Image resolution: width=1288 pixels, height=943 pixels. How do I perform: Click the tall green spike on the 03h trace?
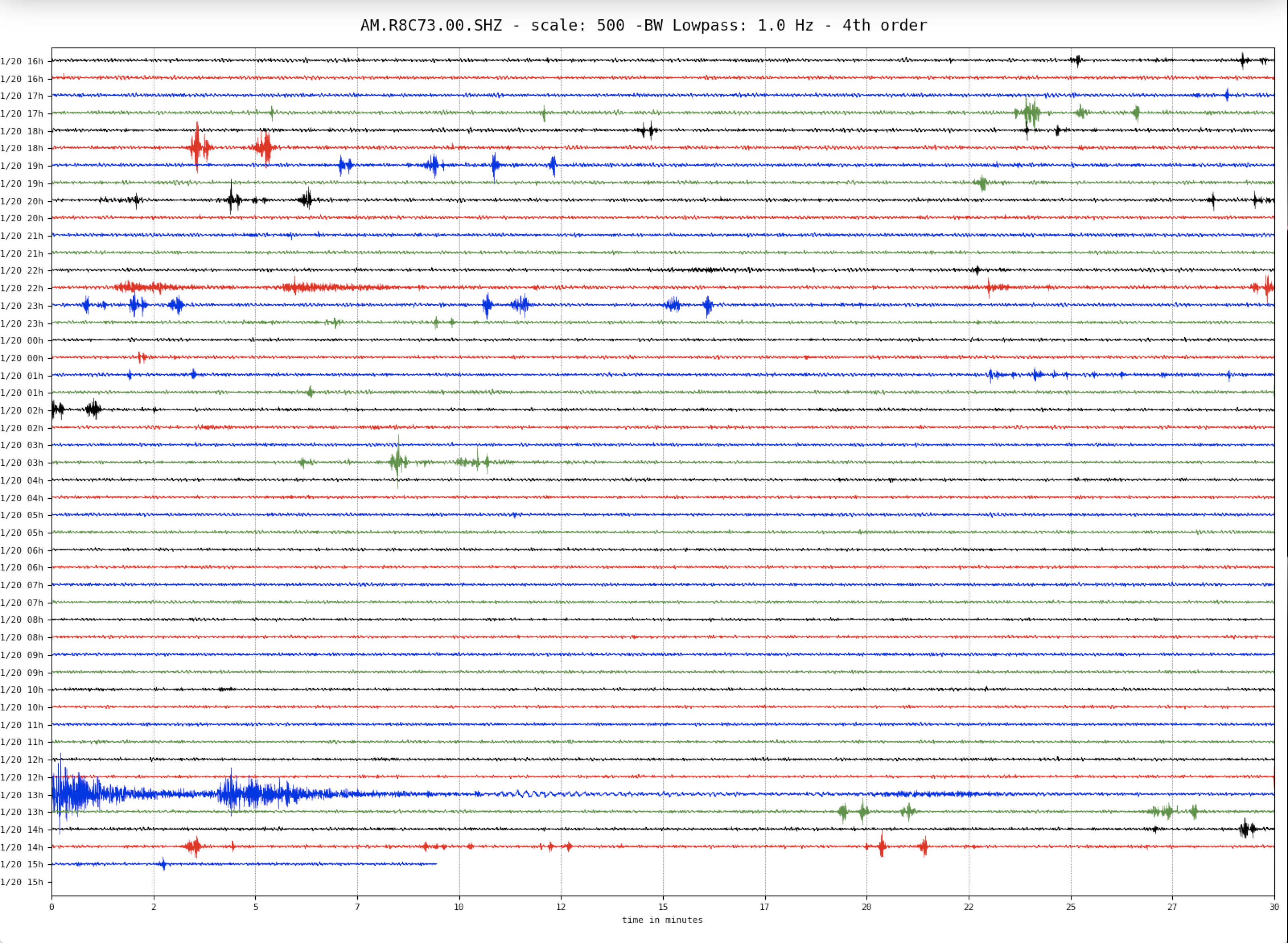coord(398,462)
